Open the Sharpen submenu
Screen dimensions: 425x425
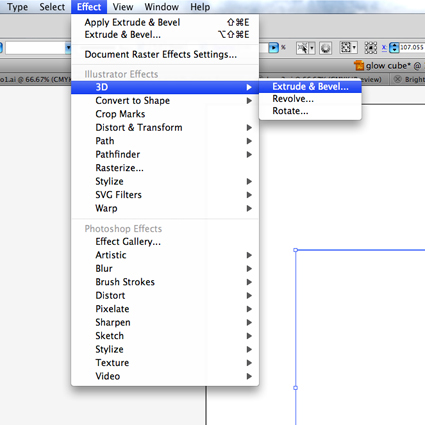tap(165, 323)
